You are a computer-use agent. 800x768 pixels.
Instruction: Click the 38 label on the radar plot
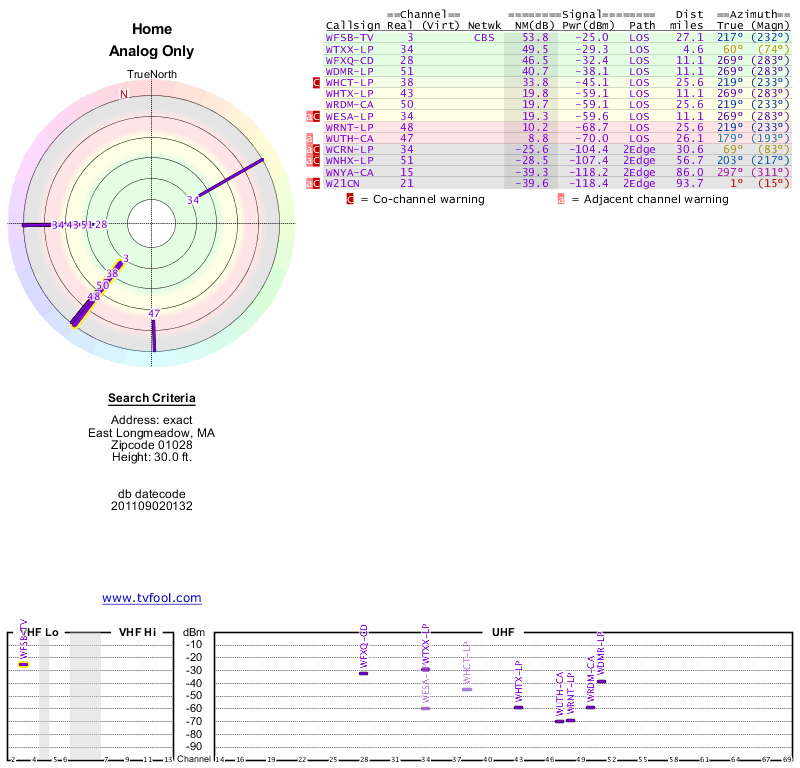point(112,274)
